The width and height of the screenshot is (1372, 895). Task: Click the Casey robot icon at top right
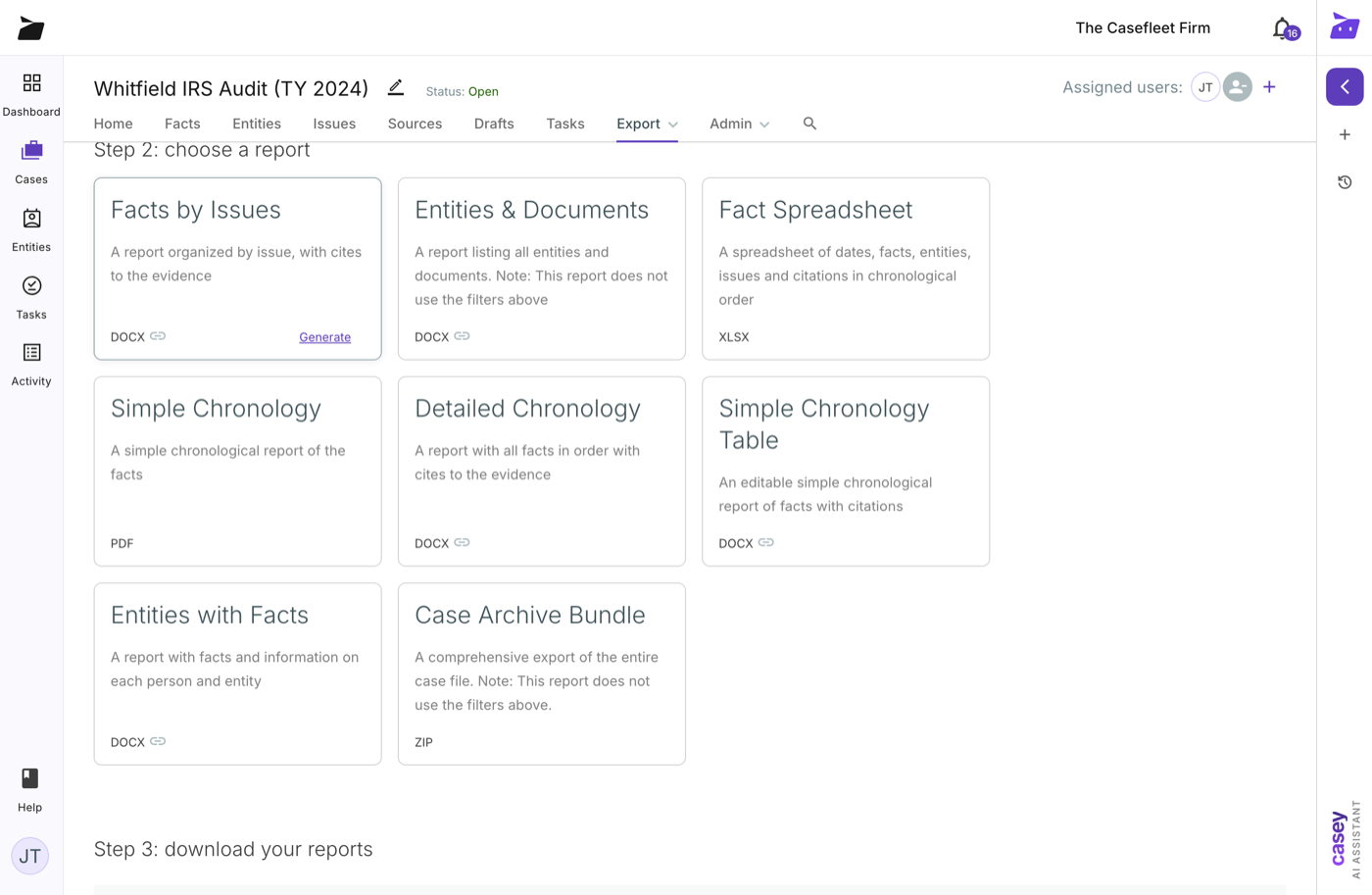pyautogui.click(x=1345, y=26)
